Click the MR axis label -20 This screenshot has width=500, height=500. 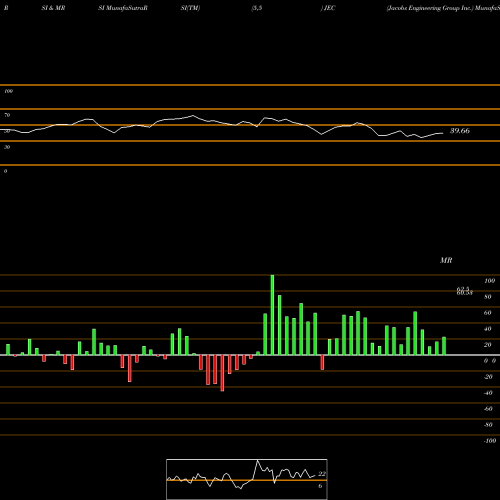[488, 377]
